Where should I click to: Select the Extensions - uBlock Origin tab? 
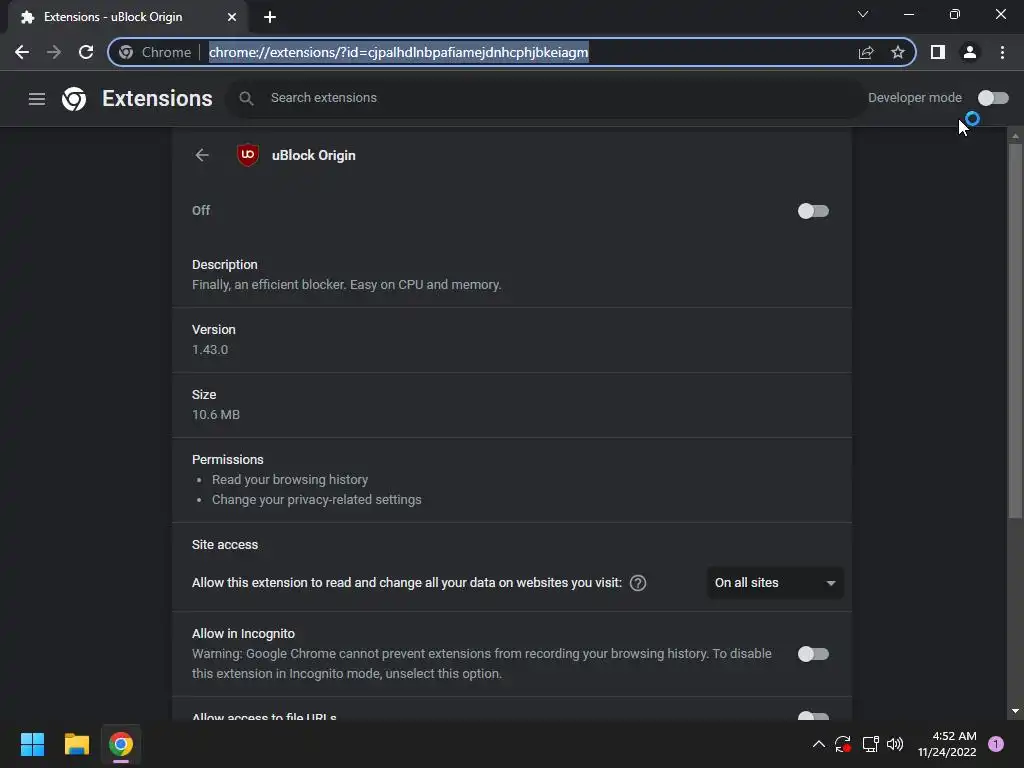coord(127,17)
